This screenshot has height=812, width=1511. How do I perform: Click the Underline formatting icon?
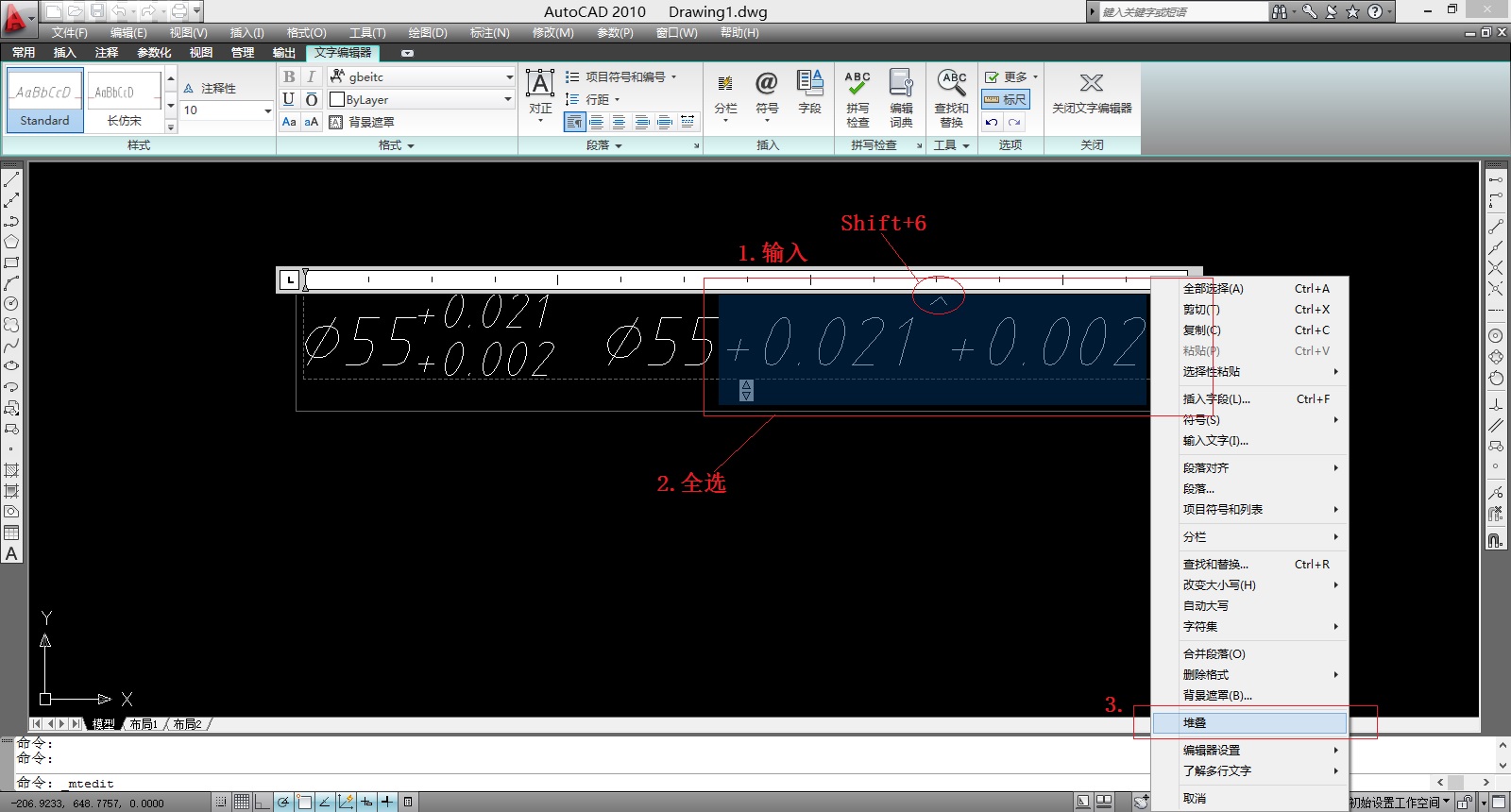289,99
